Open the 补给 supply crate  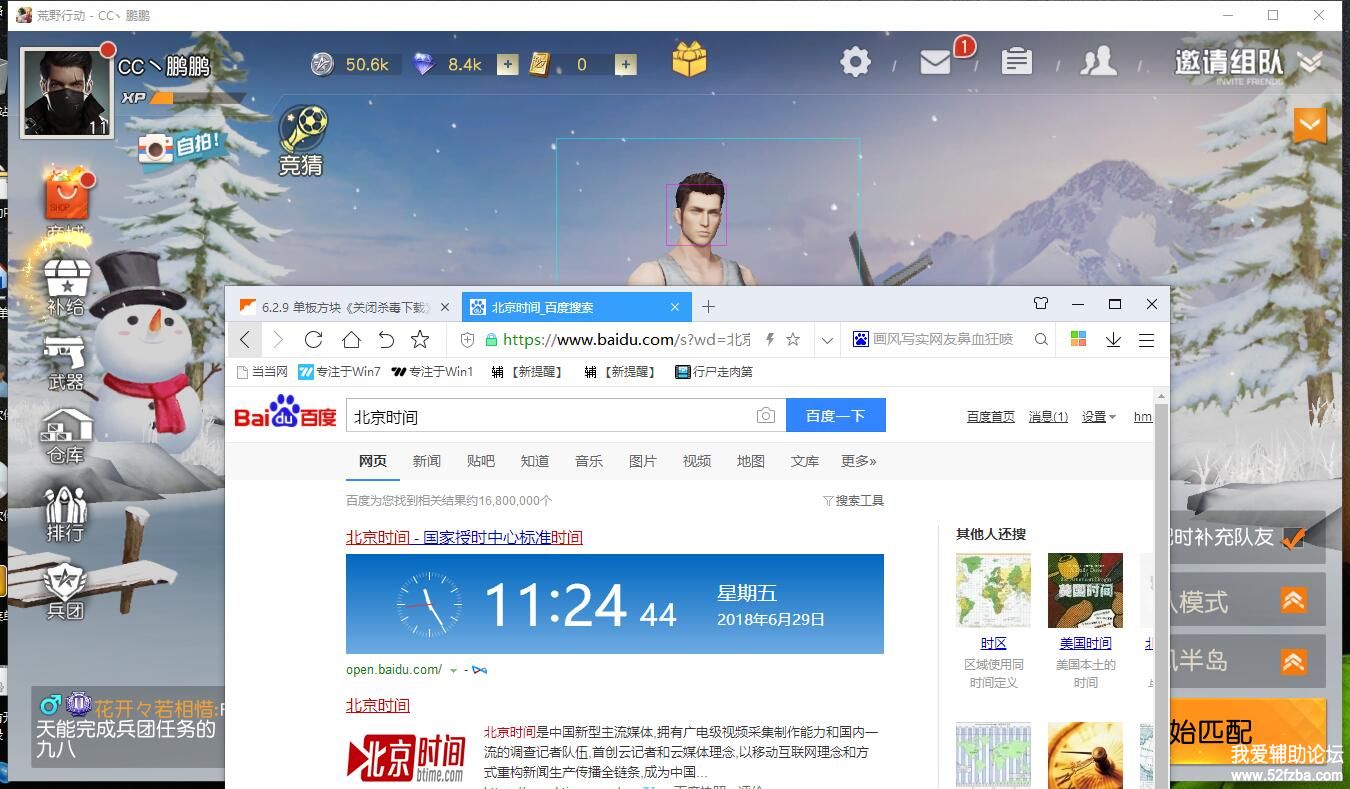pyautogui.click(x=66, y=287)
